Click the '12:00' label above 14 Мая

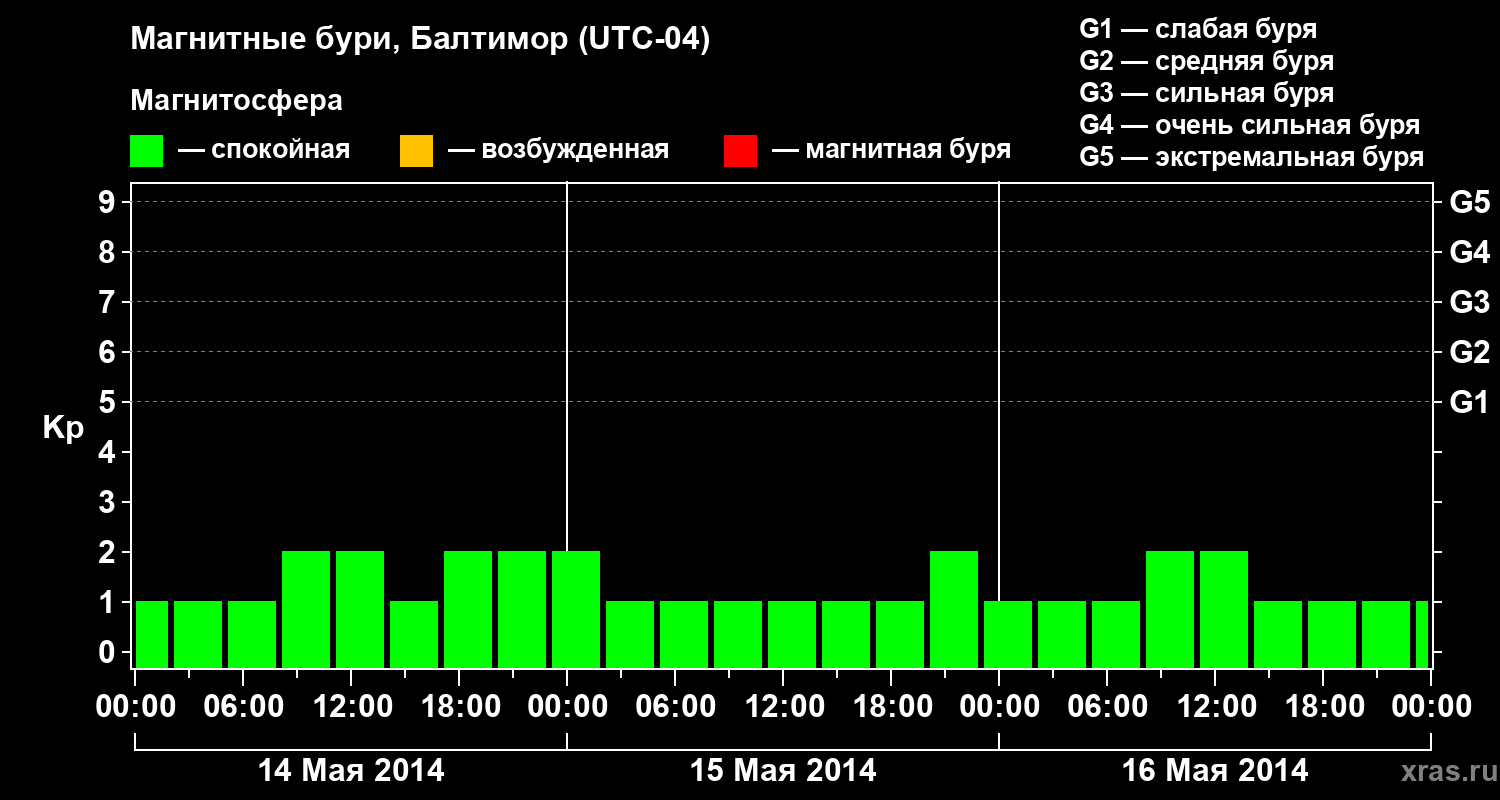click(351, 707)
